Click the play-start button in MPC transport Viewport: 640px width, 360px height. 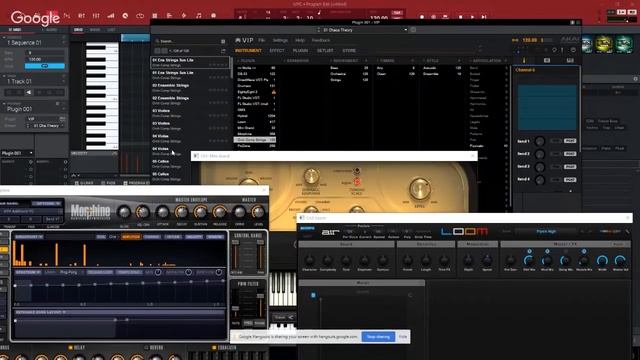484,17
